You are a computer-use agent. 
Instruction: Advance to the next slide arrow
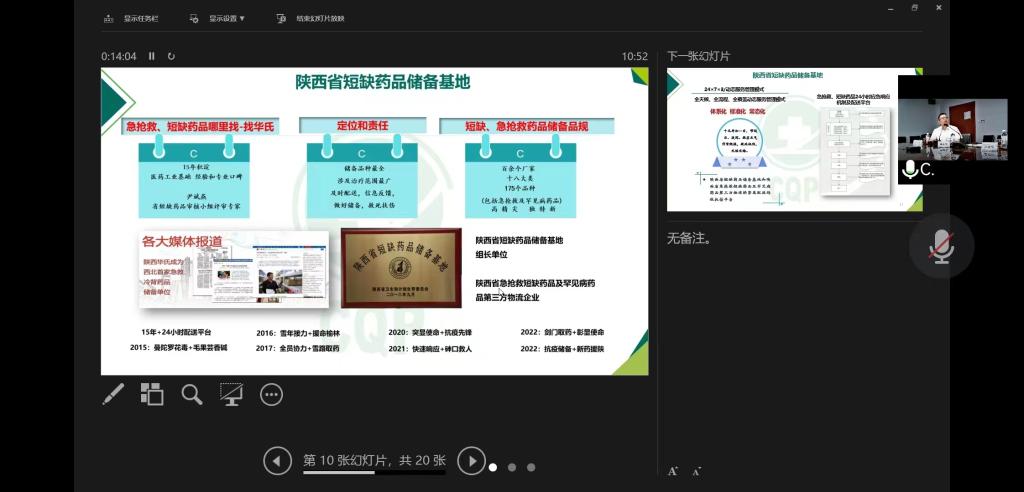click(471, 461)
